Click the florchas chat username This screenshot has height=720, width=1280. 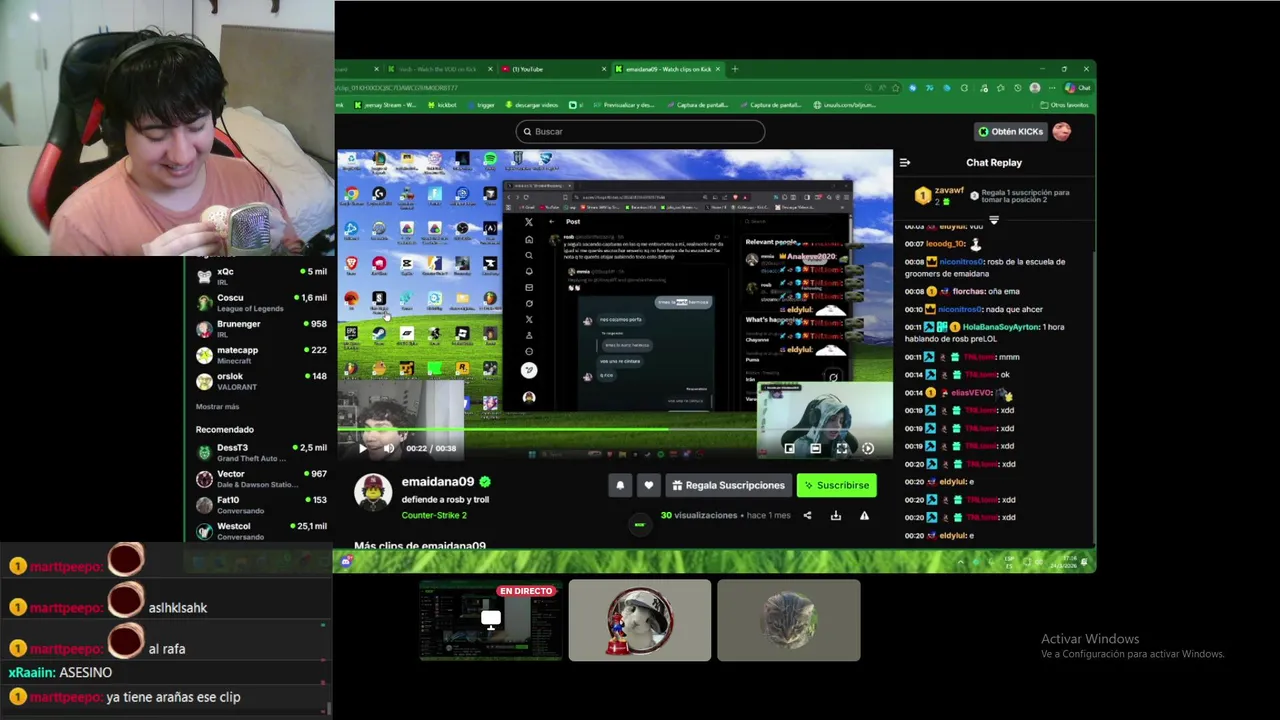tap(969, 291)
